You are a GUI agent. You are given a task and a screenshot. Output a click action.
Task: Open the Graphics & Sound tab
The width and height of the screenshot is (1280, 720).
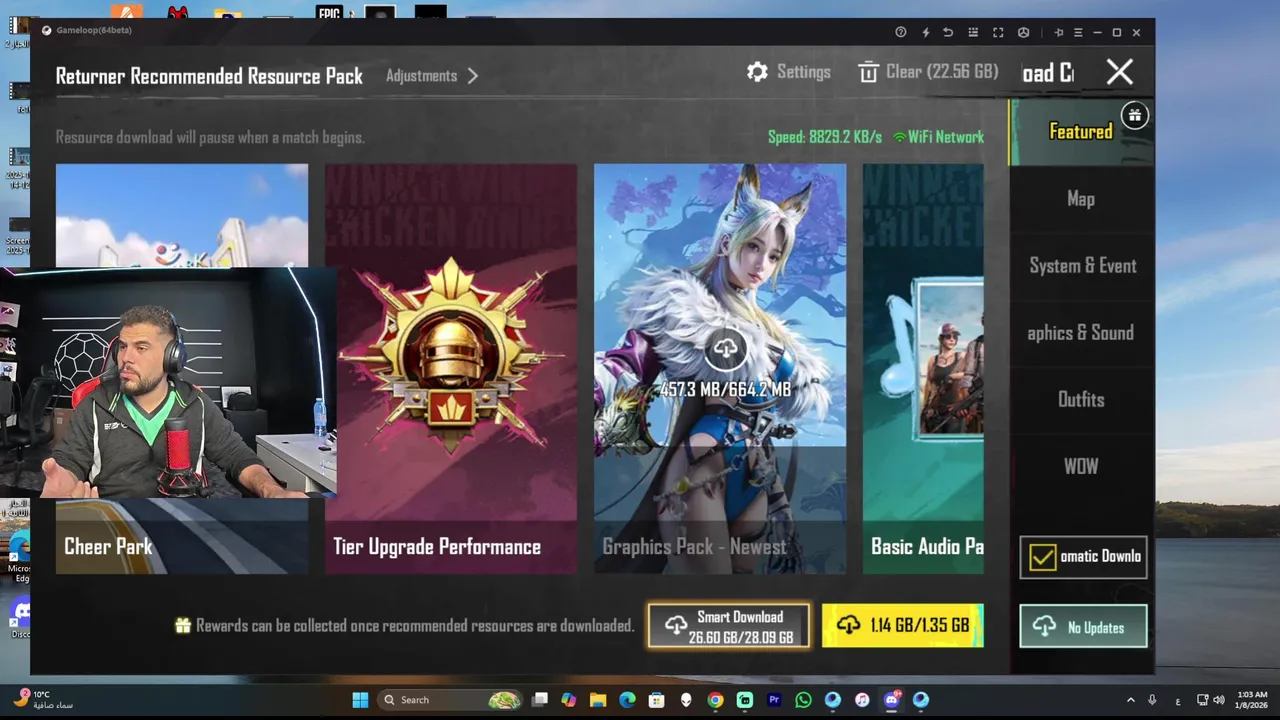[1081, 333]
